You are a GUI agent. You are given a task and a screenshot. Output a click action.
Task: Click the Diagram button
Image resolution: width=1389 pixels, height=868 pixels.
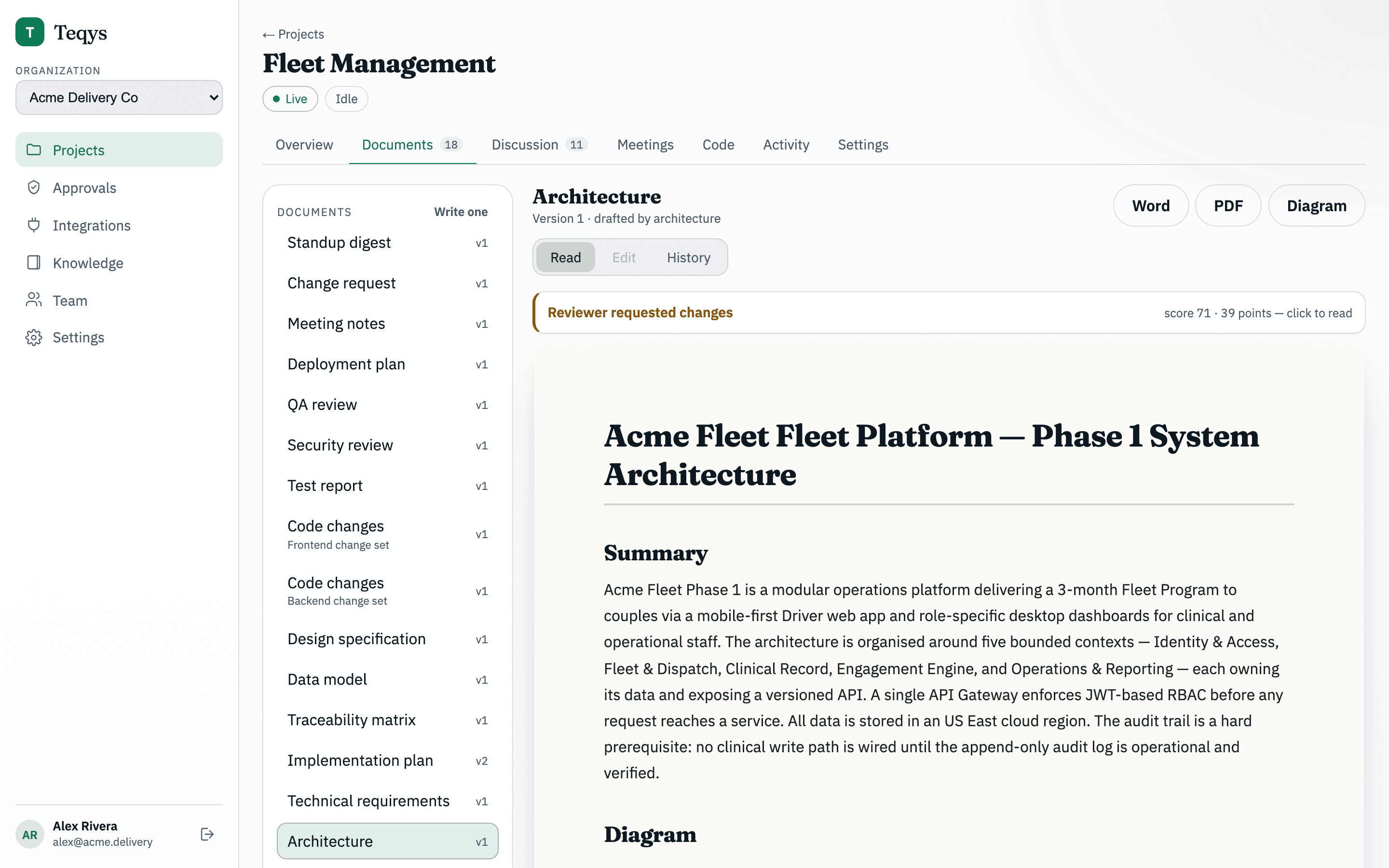tap(1316, 205)
